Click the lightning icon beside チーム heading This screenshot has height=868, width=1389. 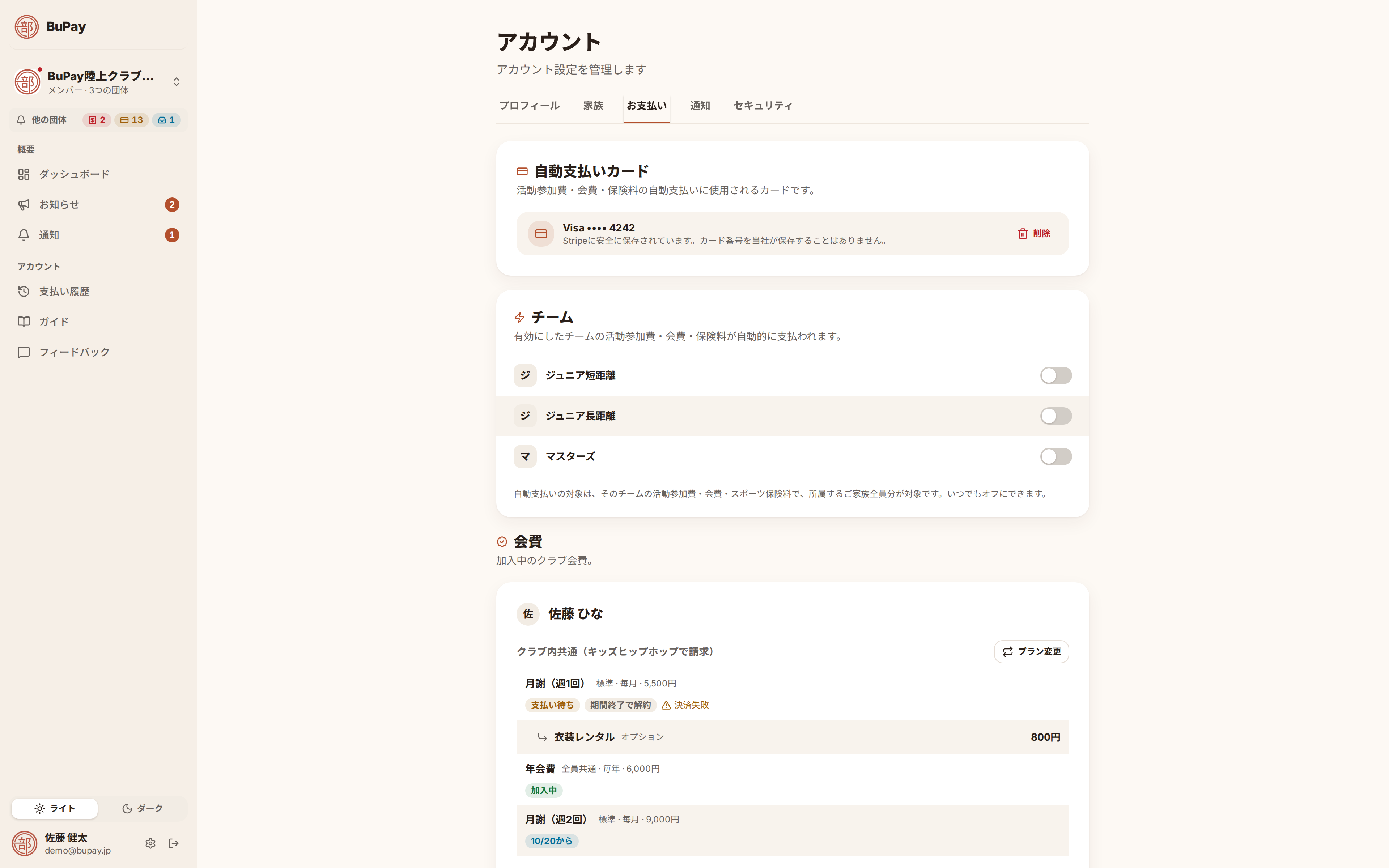point(519,318)
